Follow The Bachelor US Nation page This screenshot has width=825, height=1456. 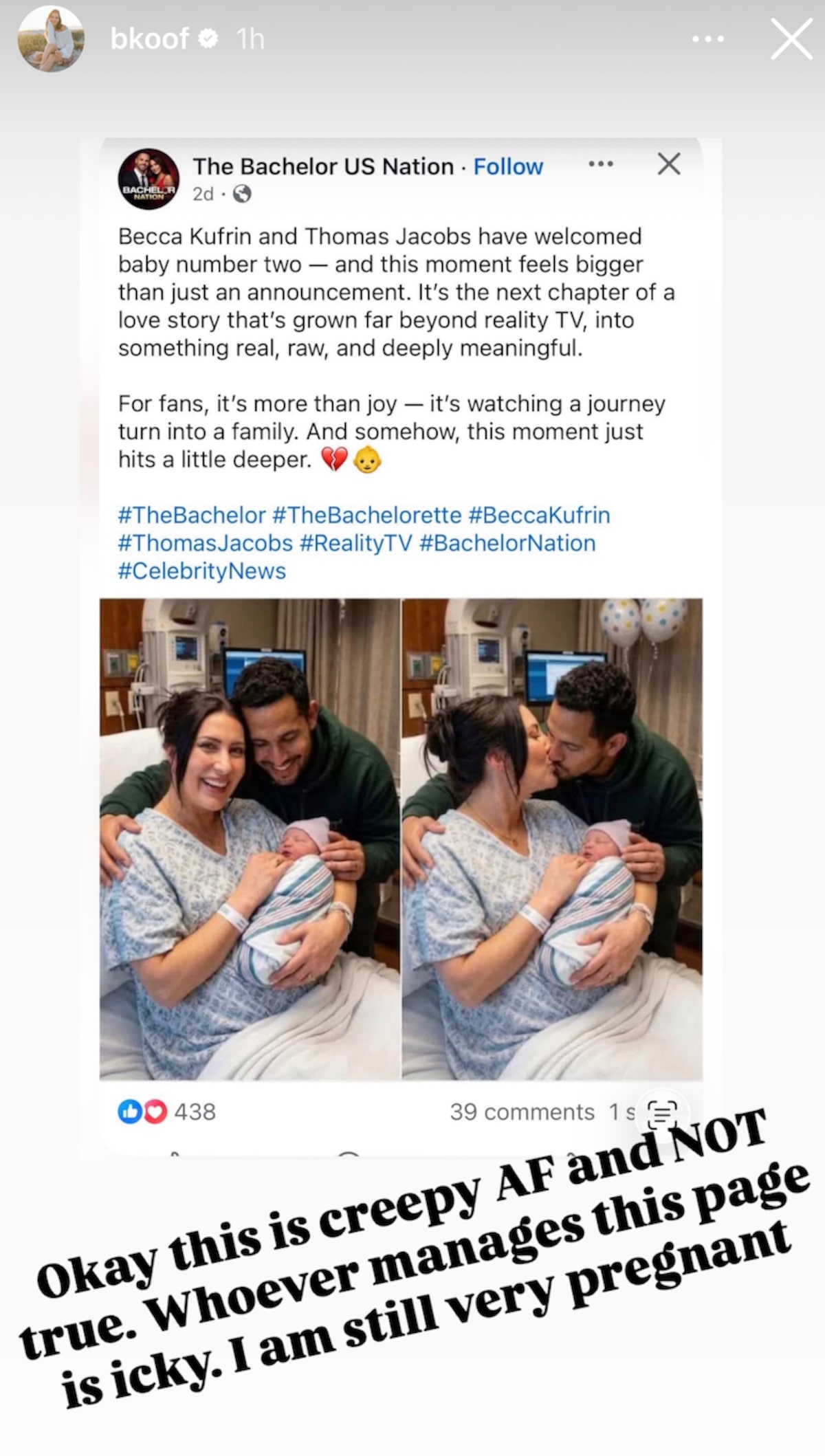pos(508,166)
